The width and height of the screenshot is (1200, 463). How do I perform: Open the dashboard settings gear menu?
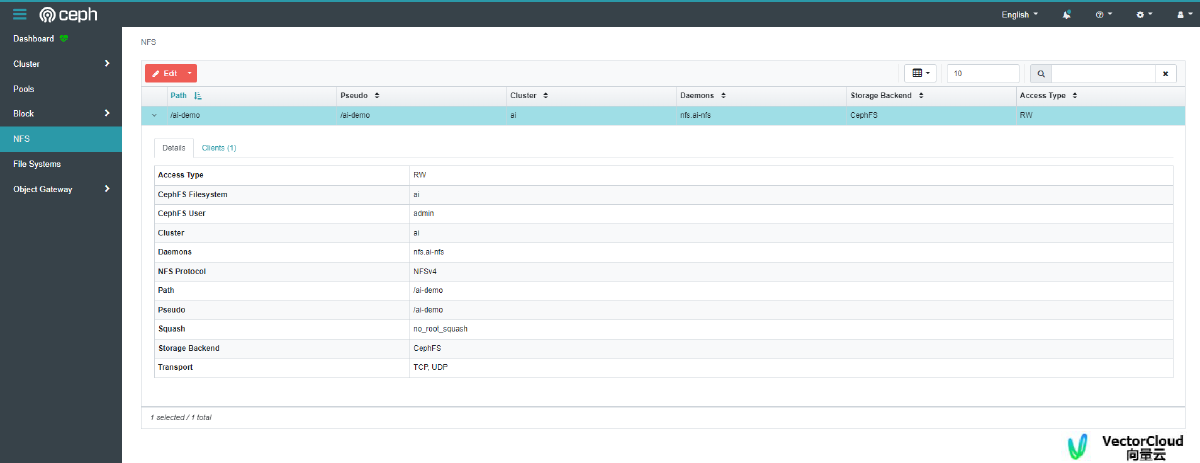(1145, 14)
